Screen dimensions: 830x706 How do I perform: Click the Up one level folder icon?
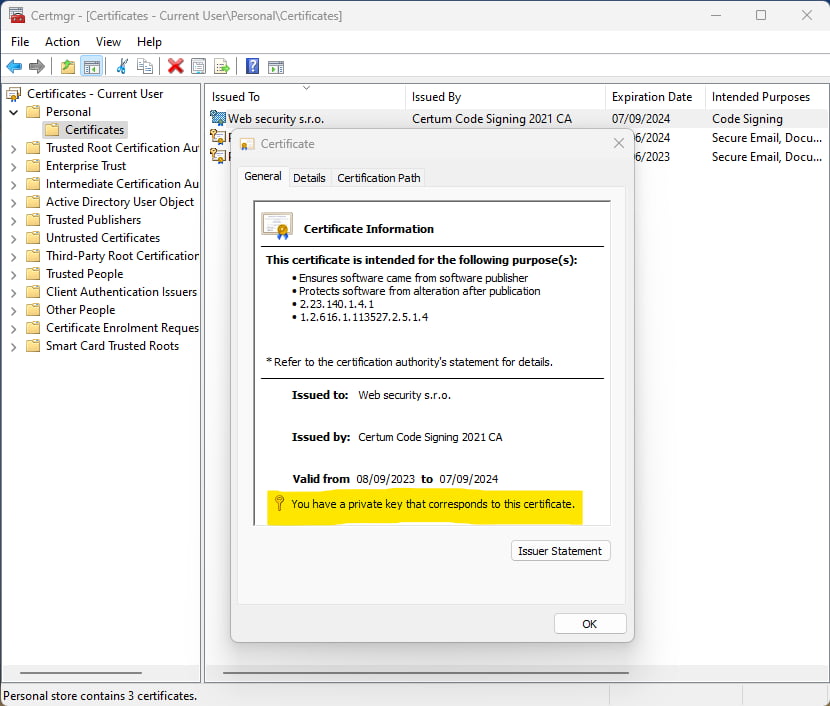(x=67, y=67)
